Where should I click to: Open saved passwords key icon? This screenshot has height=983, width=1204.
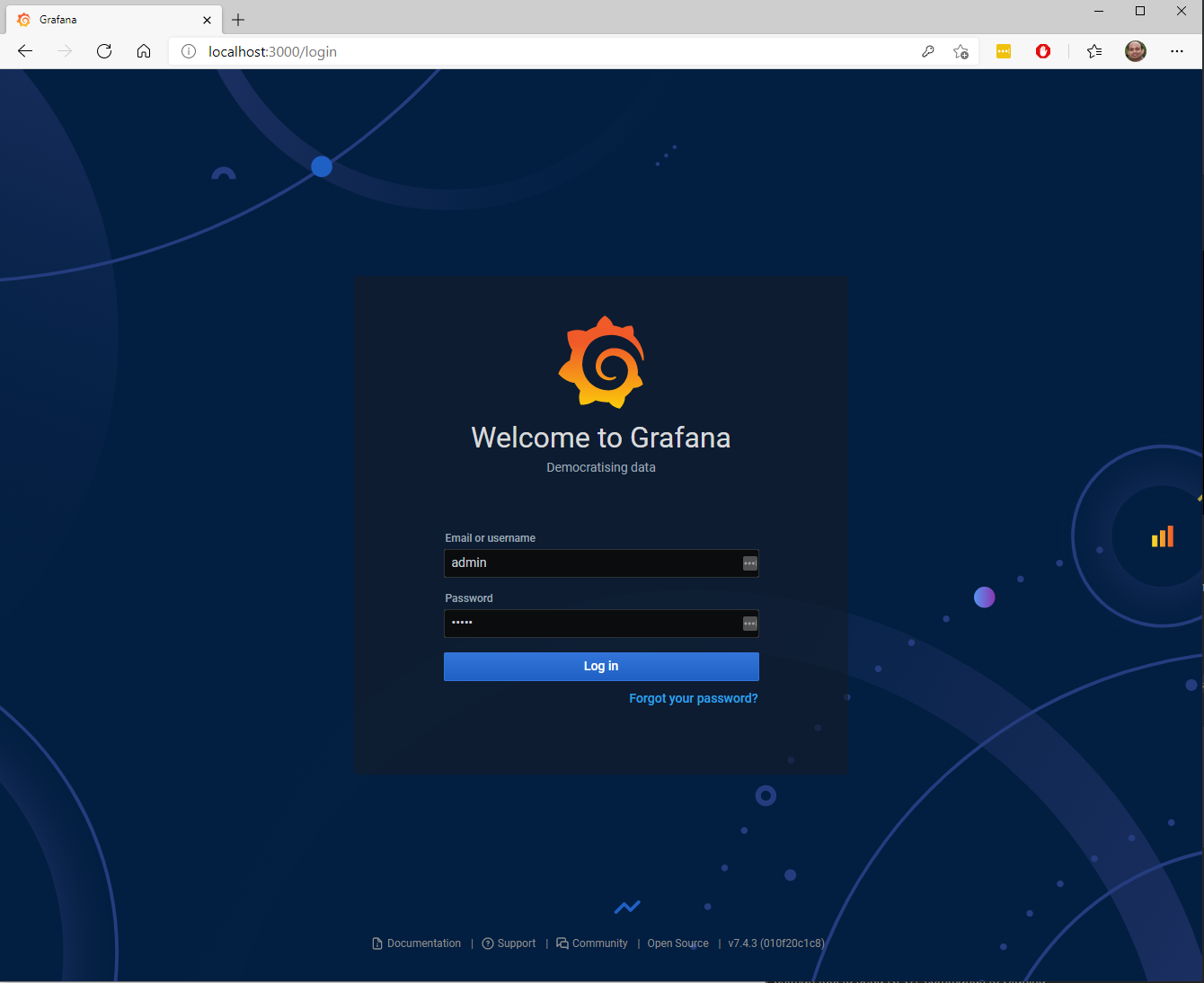click(x=928, y=51)
